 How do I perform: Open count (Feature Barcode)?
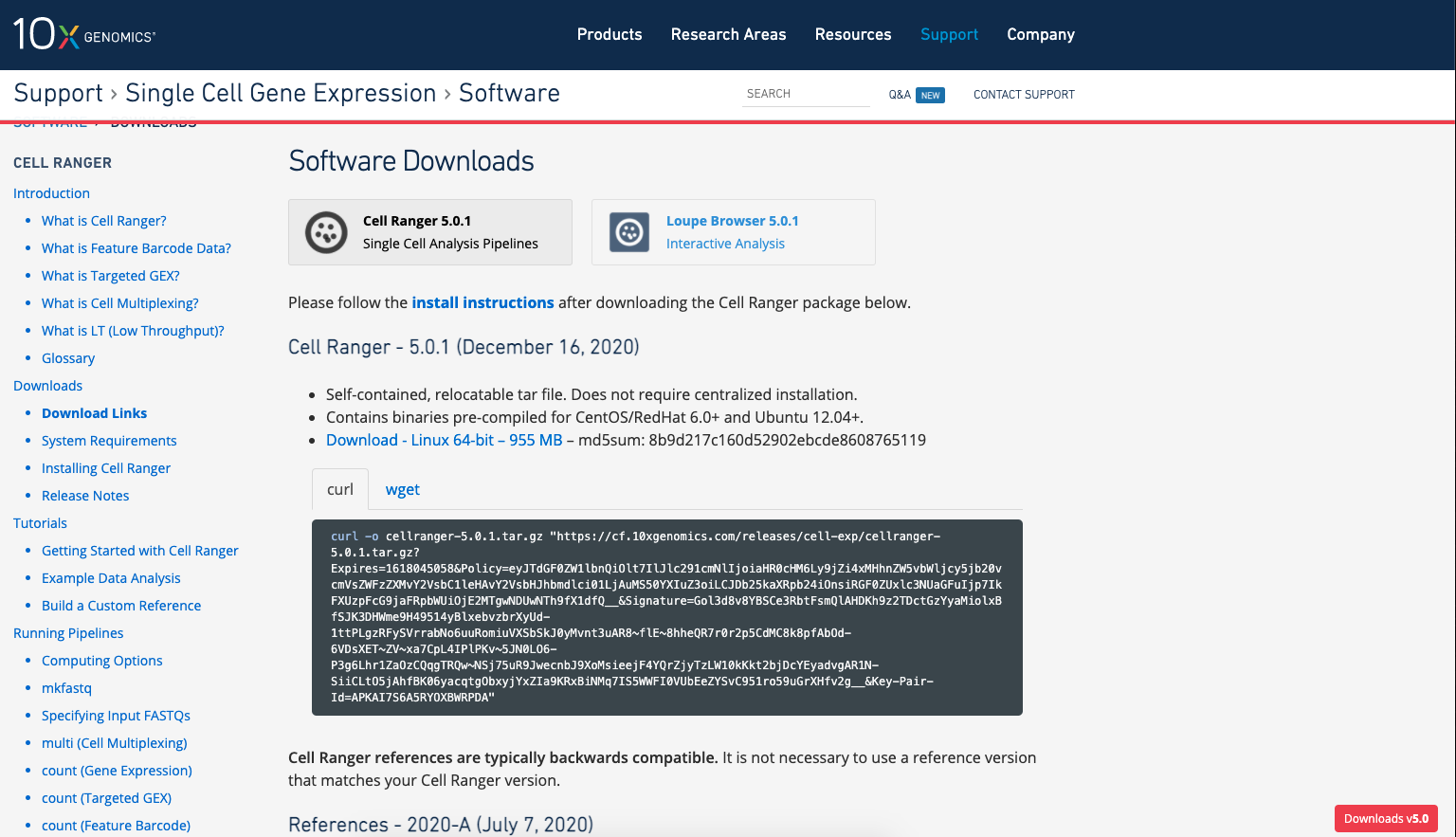tap(116, 826)
